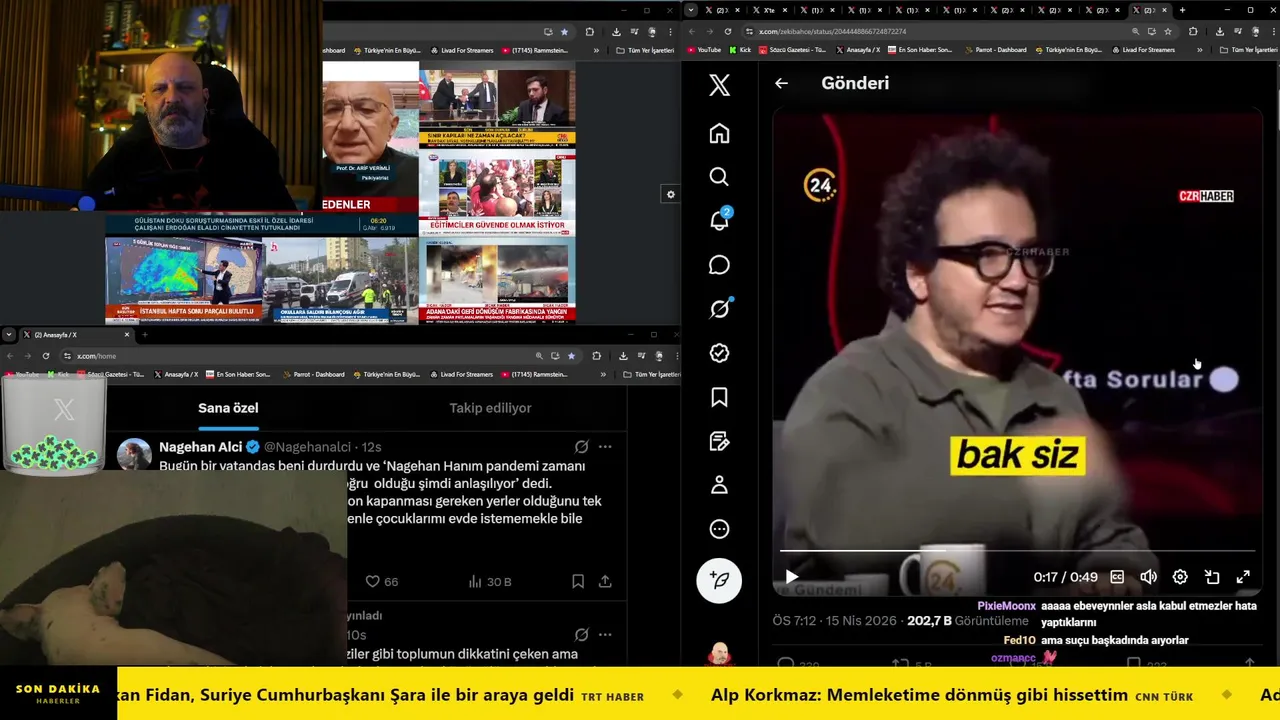
Task: Play the video in Gönderi post
Action: (791, 577)
